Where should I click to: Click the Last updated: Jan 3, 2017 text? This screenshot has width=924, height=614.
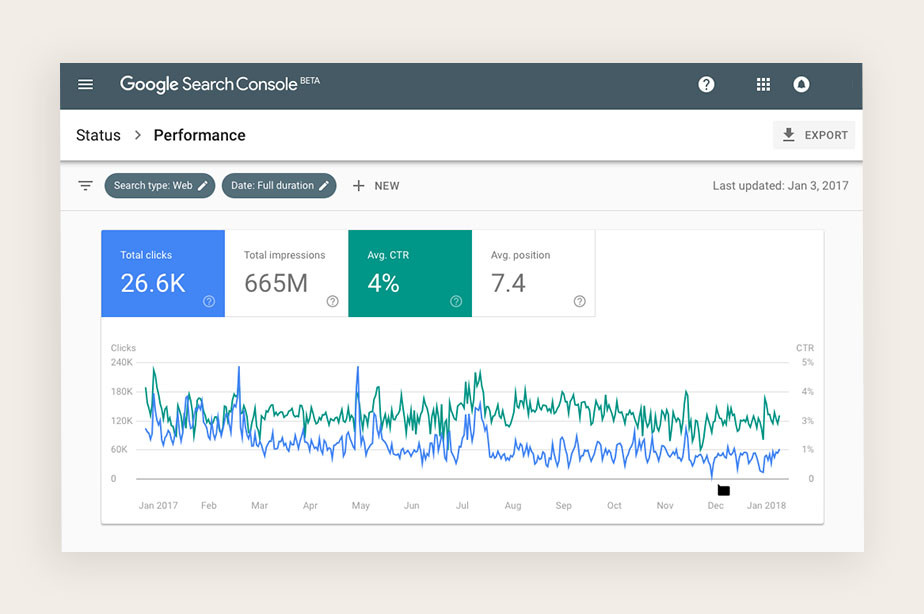click(780, 186)
